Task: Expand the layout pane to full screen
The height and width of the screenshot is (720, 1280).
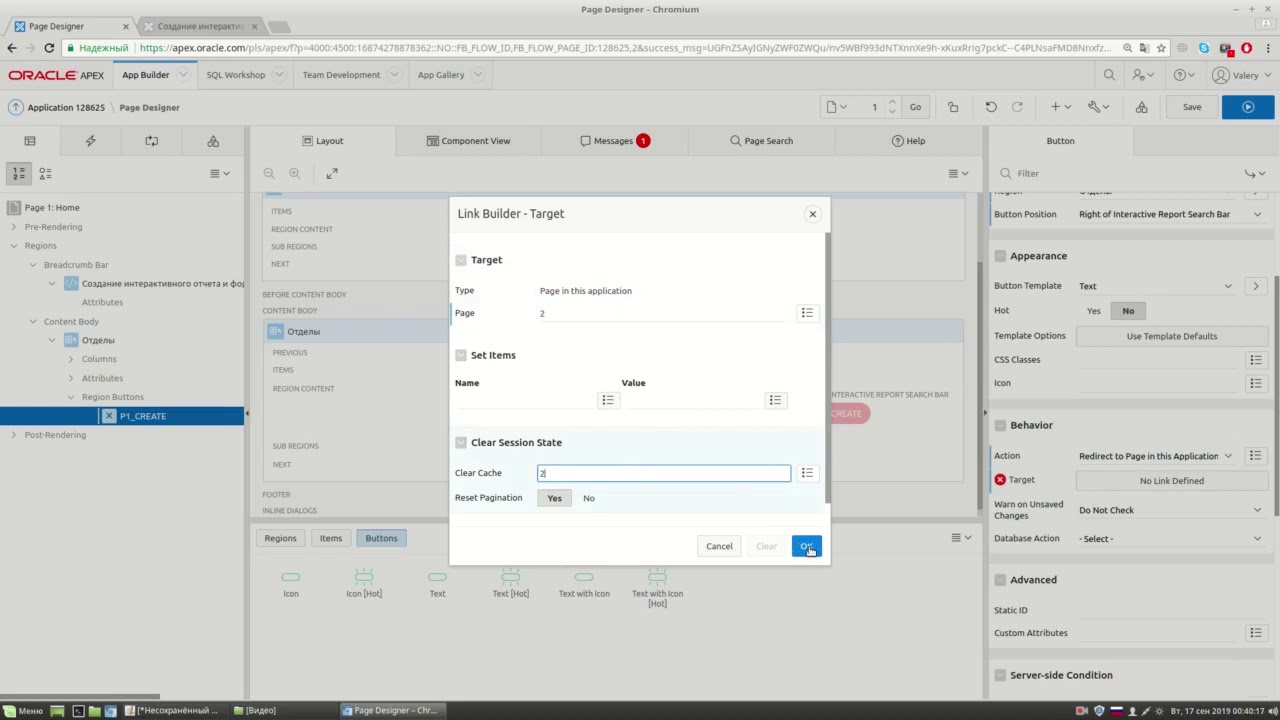Action: (x=332, y=173)
